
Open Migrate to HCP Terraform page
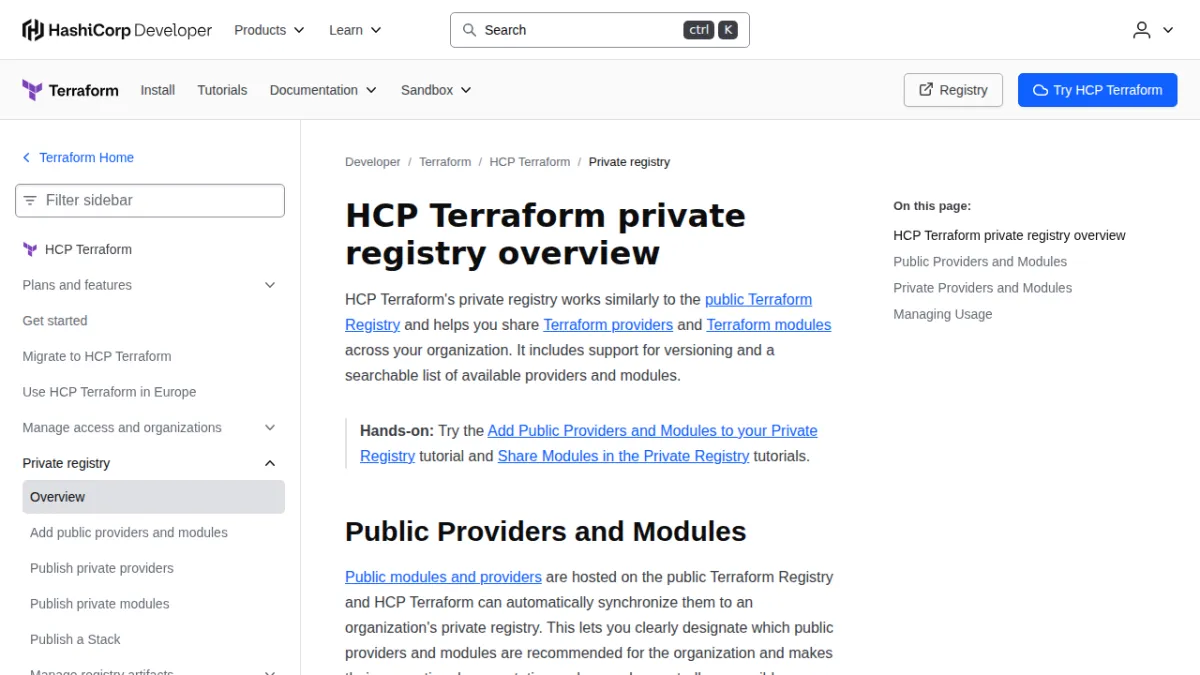97,356
